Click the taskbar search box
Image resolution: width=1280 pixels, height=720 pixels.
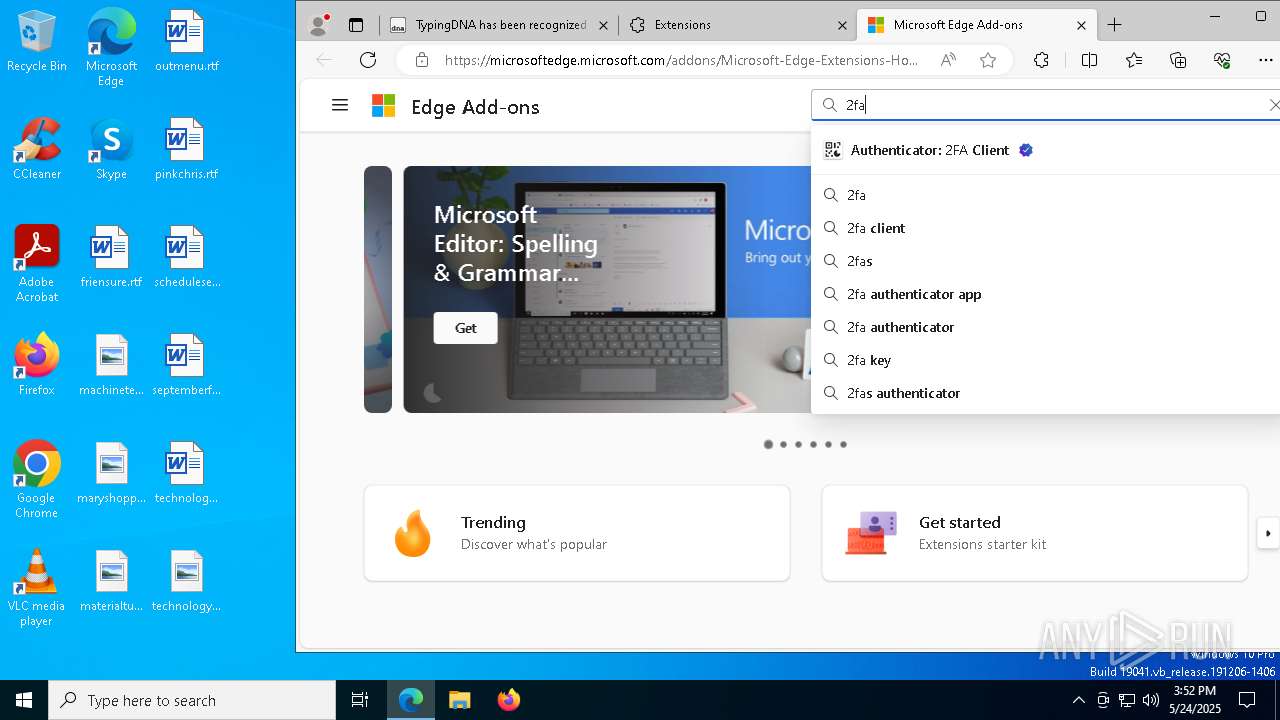pyautogui.click(x=192, y=700)
